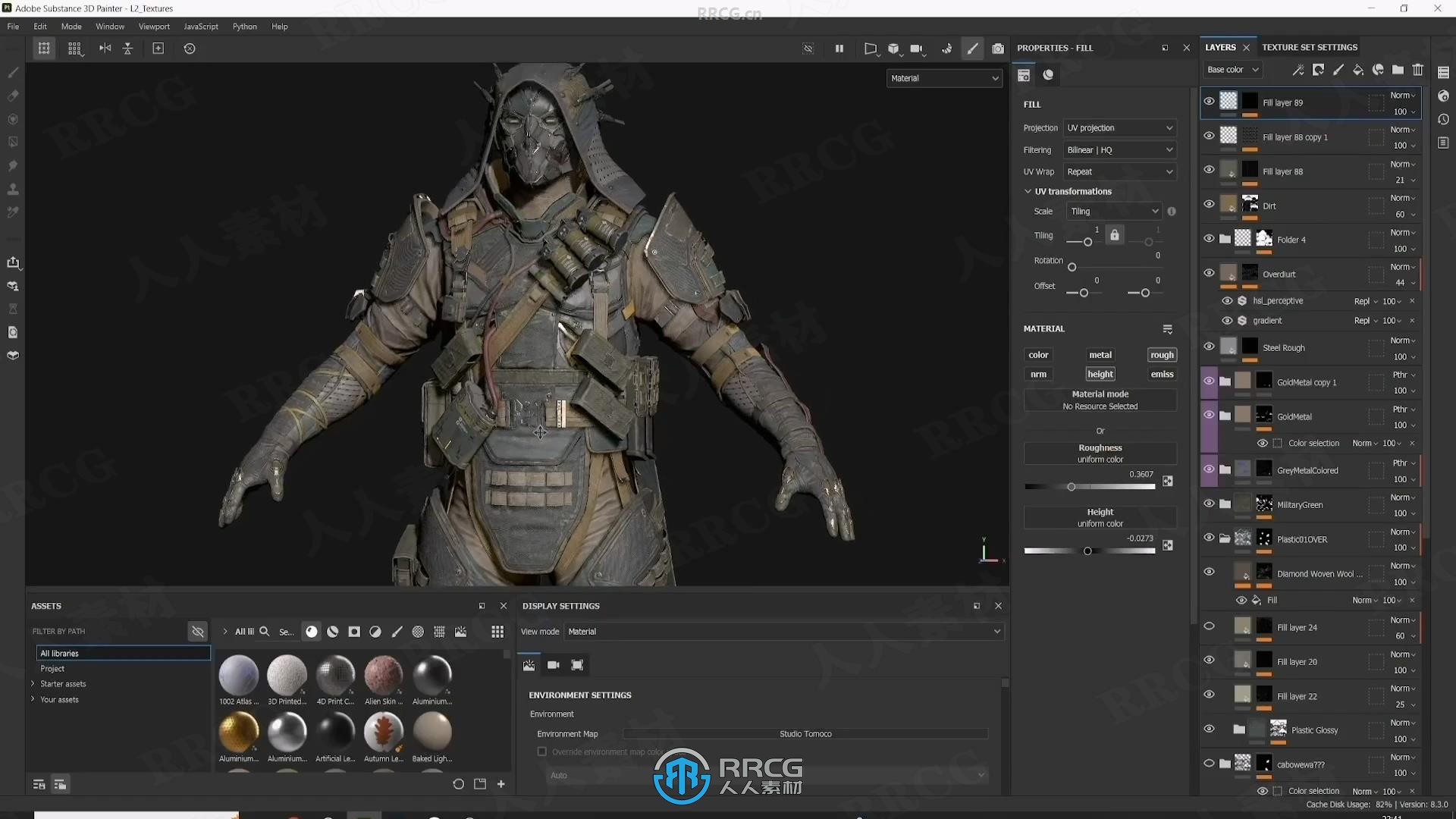Select the Eraser tool in toolbar
Screen dimensions: 1456x819
click(x=12, y=96)
